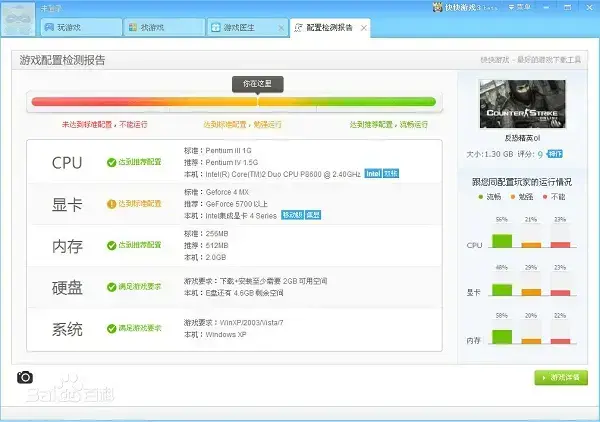Image resolution: width=600 pixels, height=422 pixels.
Task: Click the 游戏配置检测报告 heading
Action: coord(62,60)
